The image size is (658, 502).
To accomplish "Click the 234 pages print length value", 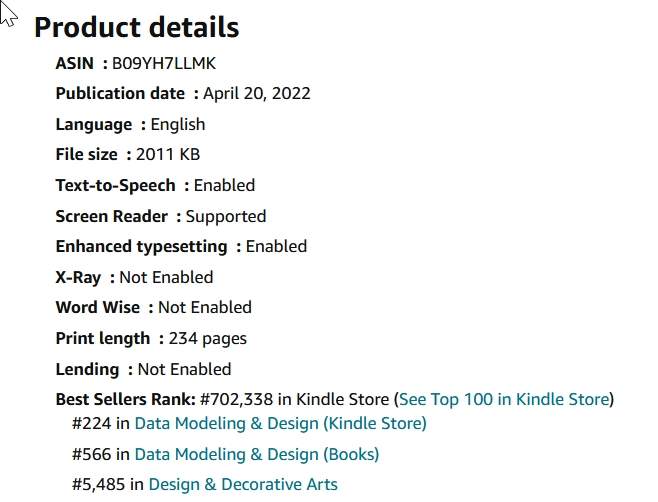I will pyautogui.click(x=207, y=338).
